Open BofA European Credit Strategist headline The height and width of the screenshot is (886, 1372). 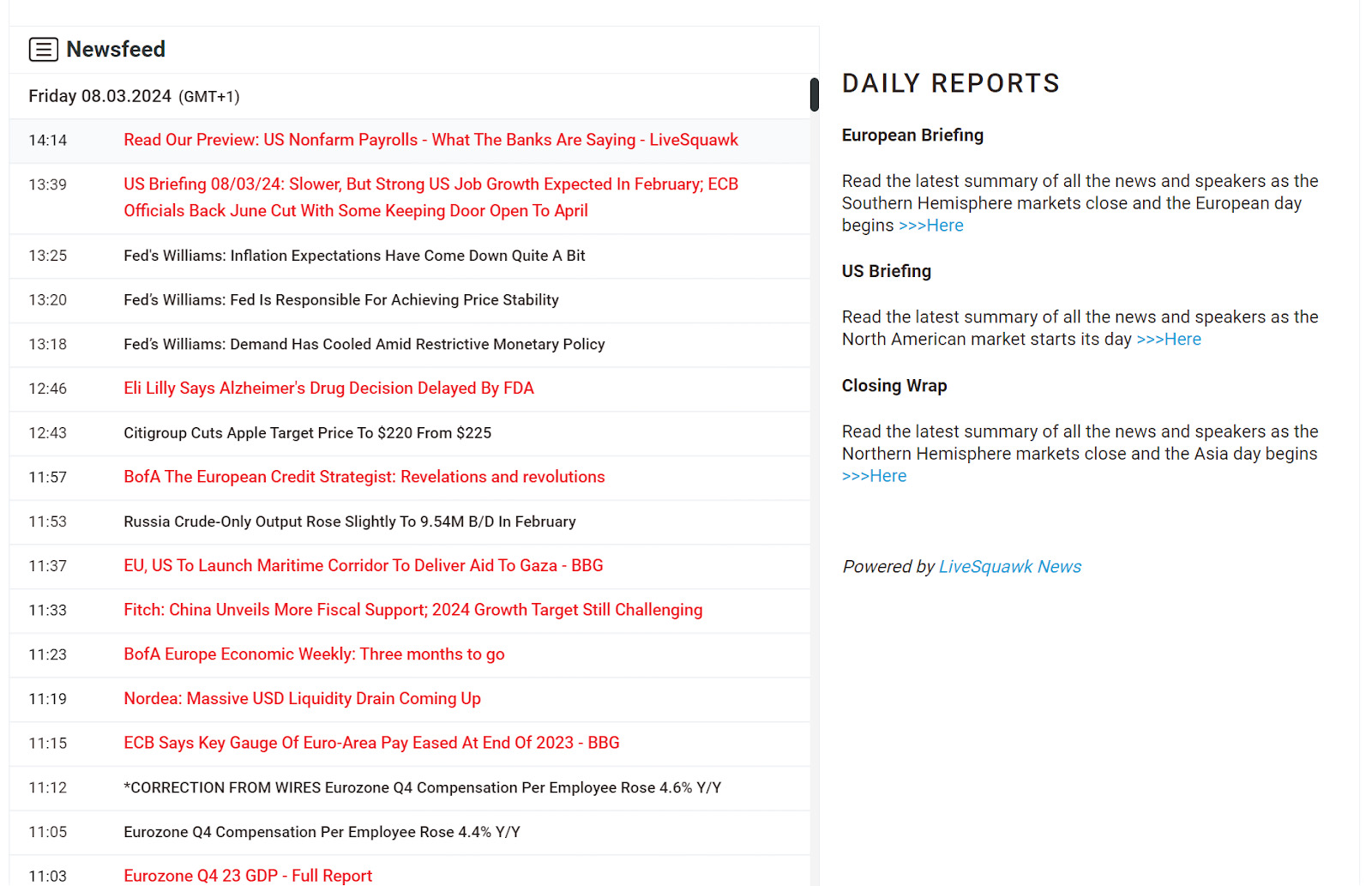click(364, 477)
